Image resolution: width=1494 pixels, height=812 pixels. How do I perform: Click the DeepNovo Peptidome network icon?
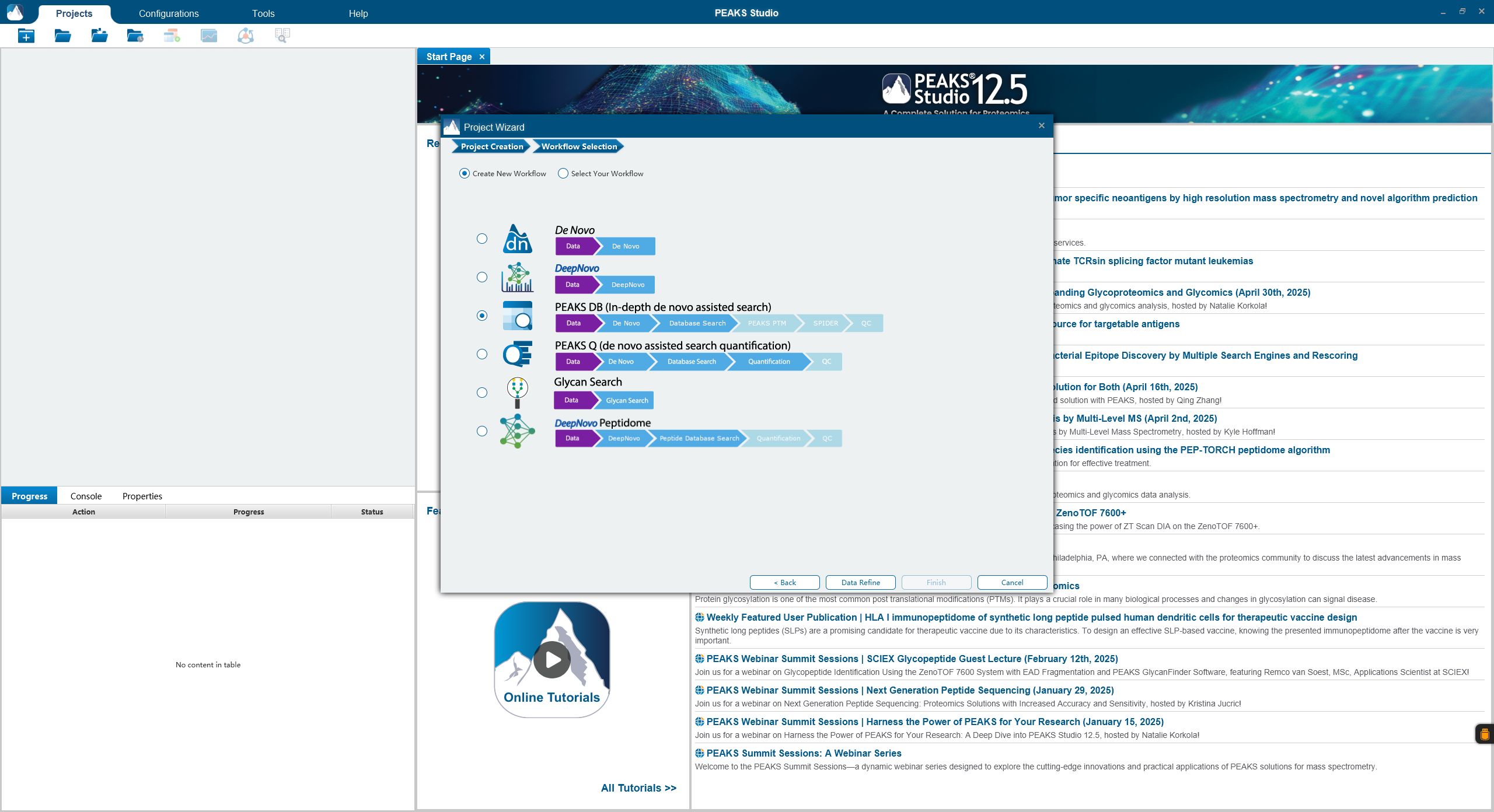click(x=517, y=431)
